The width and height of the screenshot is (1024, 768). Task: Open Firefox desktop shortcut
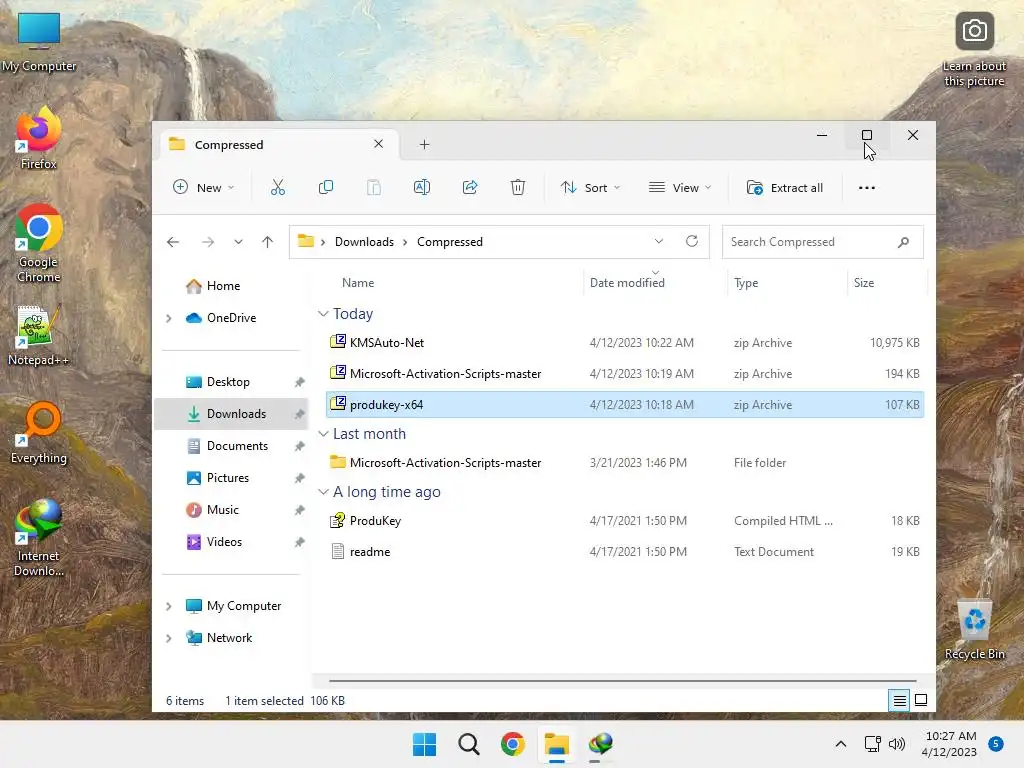click(39, 138)
